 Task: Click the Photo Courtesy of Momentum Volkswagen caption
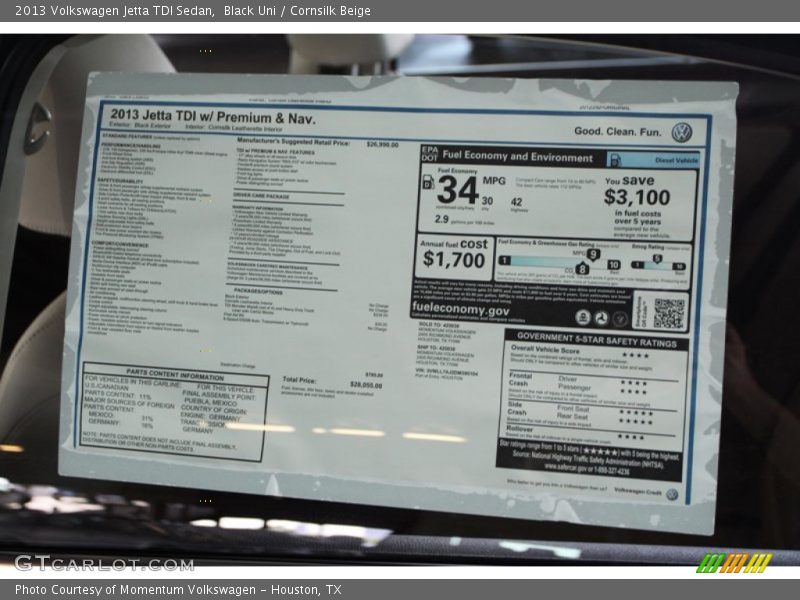[178, 590]
